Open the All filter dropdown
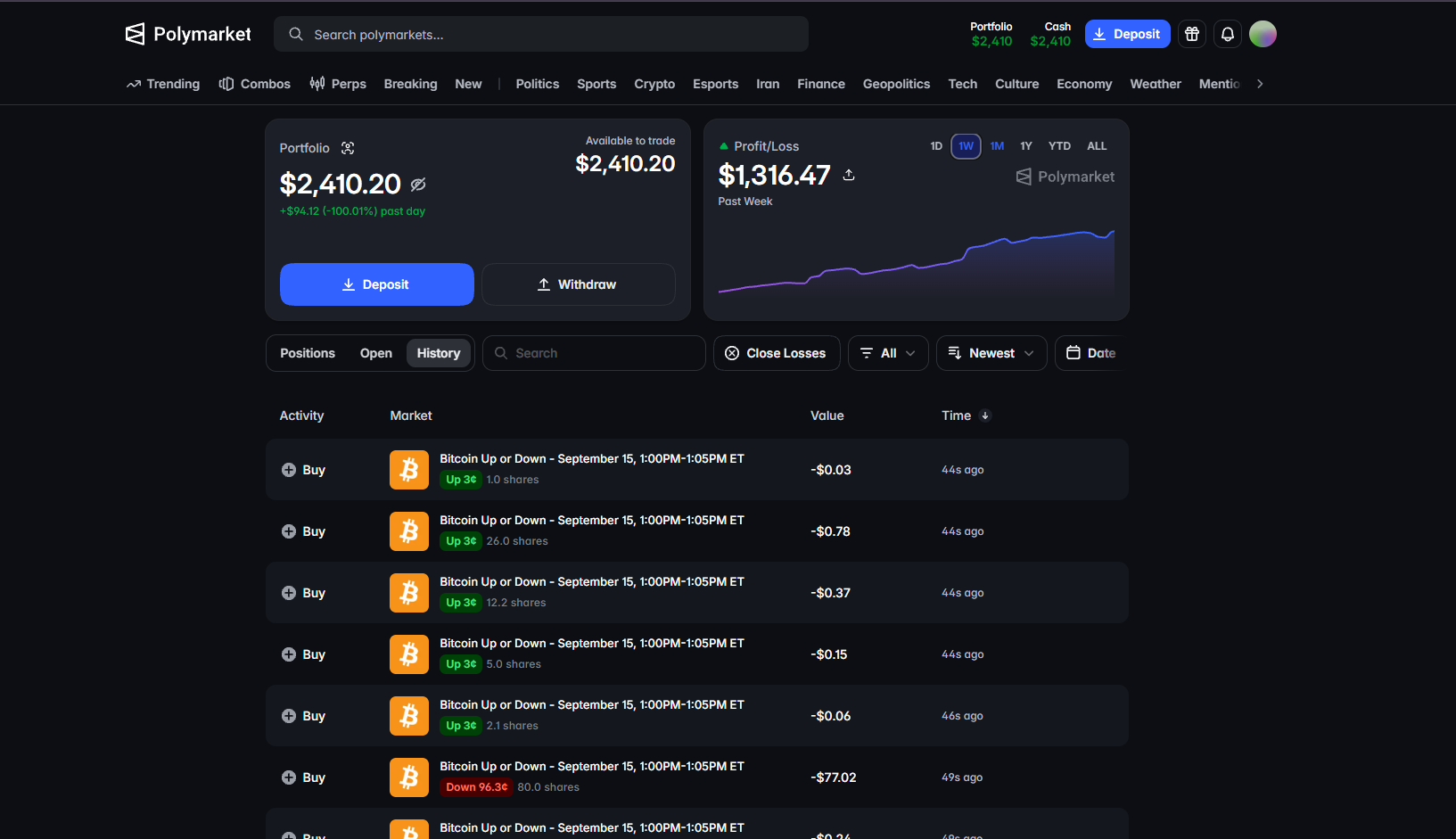The height and width of the screenshot is (839, 1456). 888,353
